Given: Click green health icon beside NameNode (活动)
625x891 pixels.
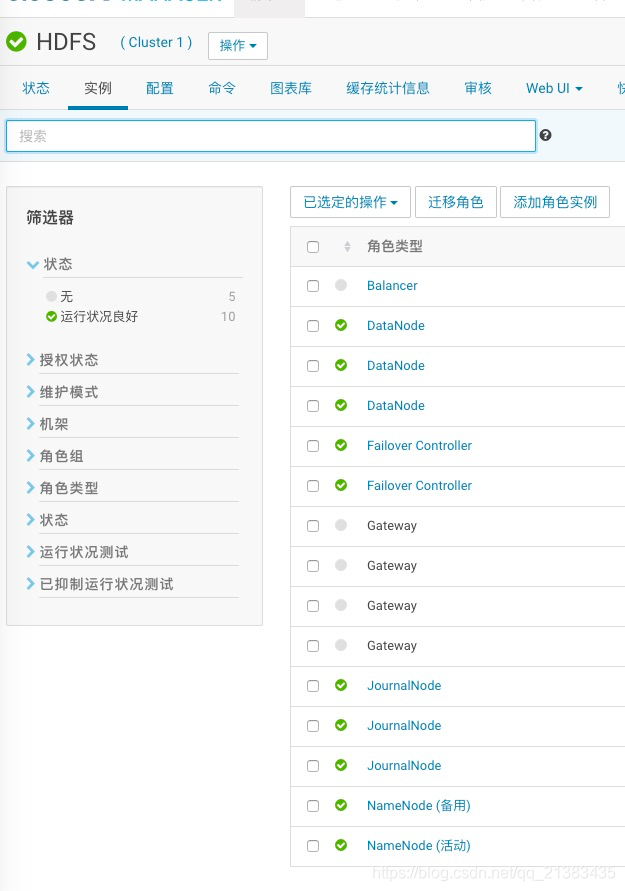Looking at the screenshot, I should click(x=341, y=845).
